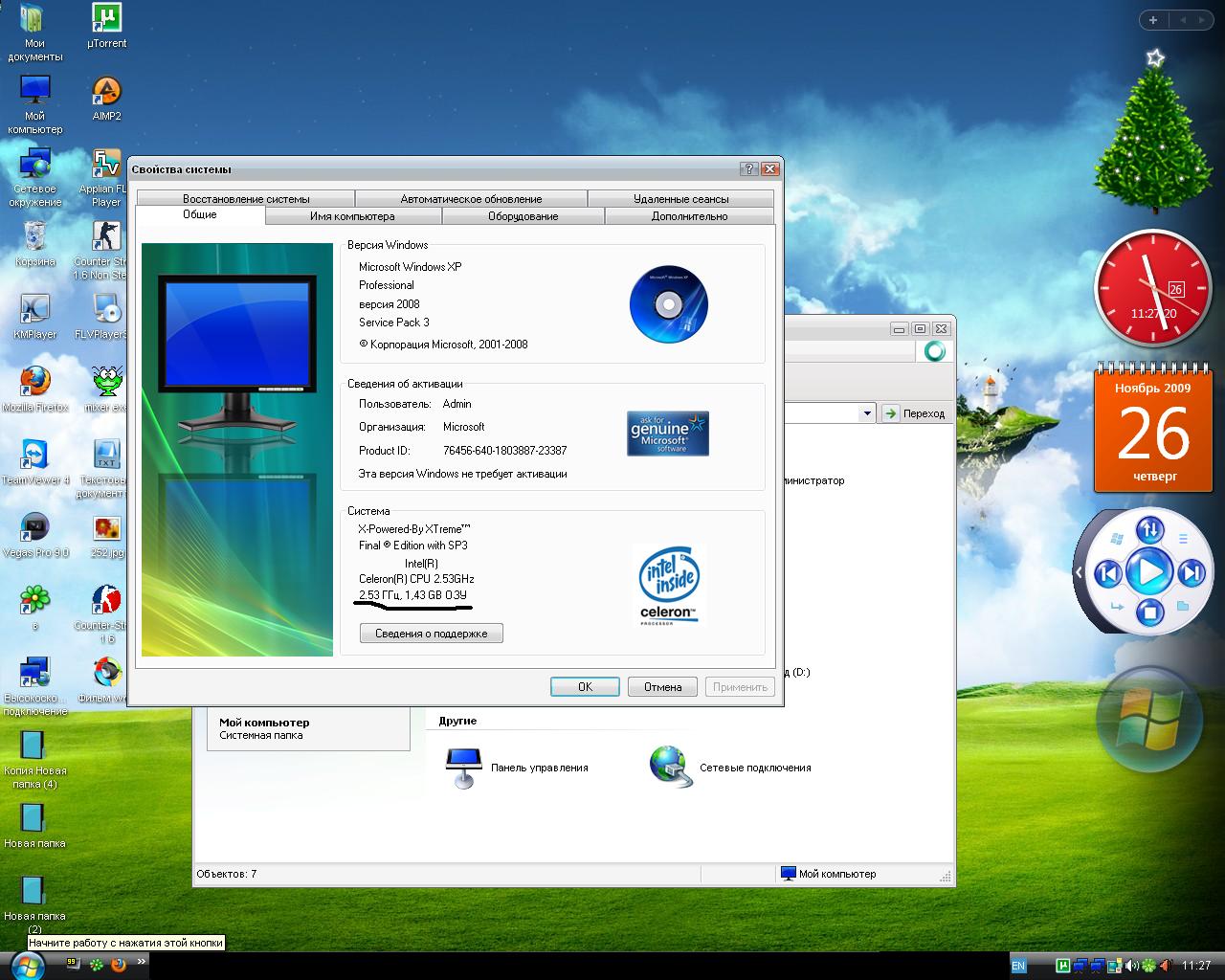Viewport: 1225px width, 980px height.
Task: Expand the address bar dropdown arrow
Action: pos(867,413)
